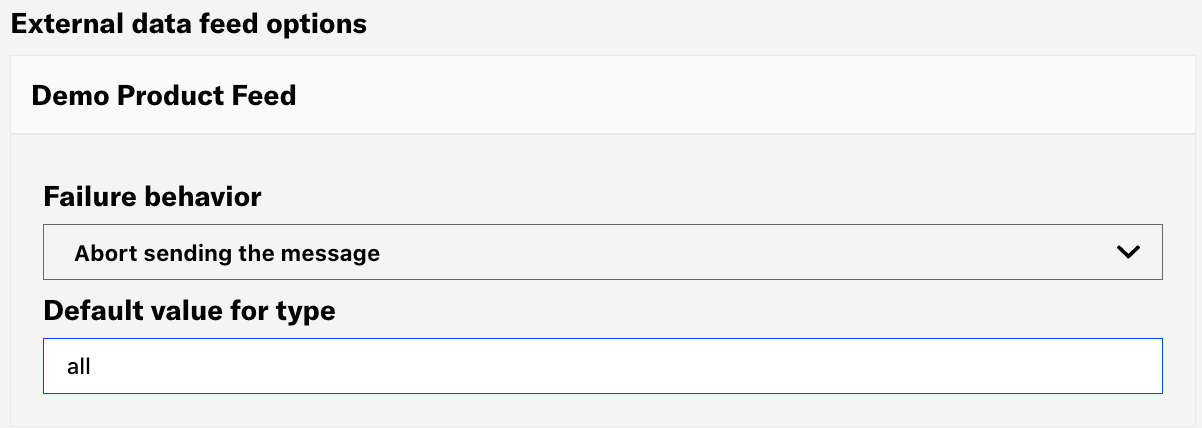Place cursor in the type default value box

[602, 366]
